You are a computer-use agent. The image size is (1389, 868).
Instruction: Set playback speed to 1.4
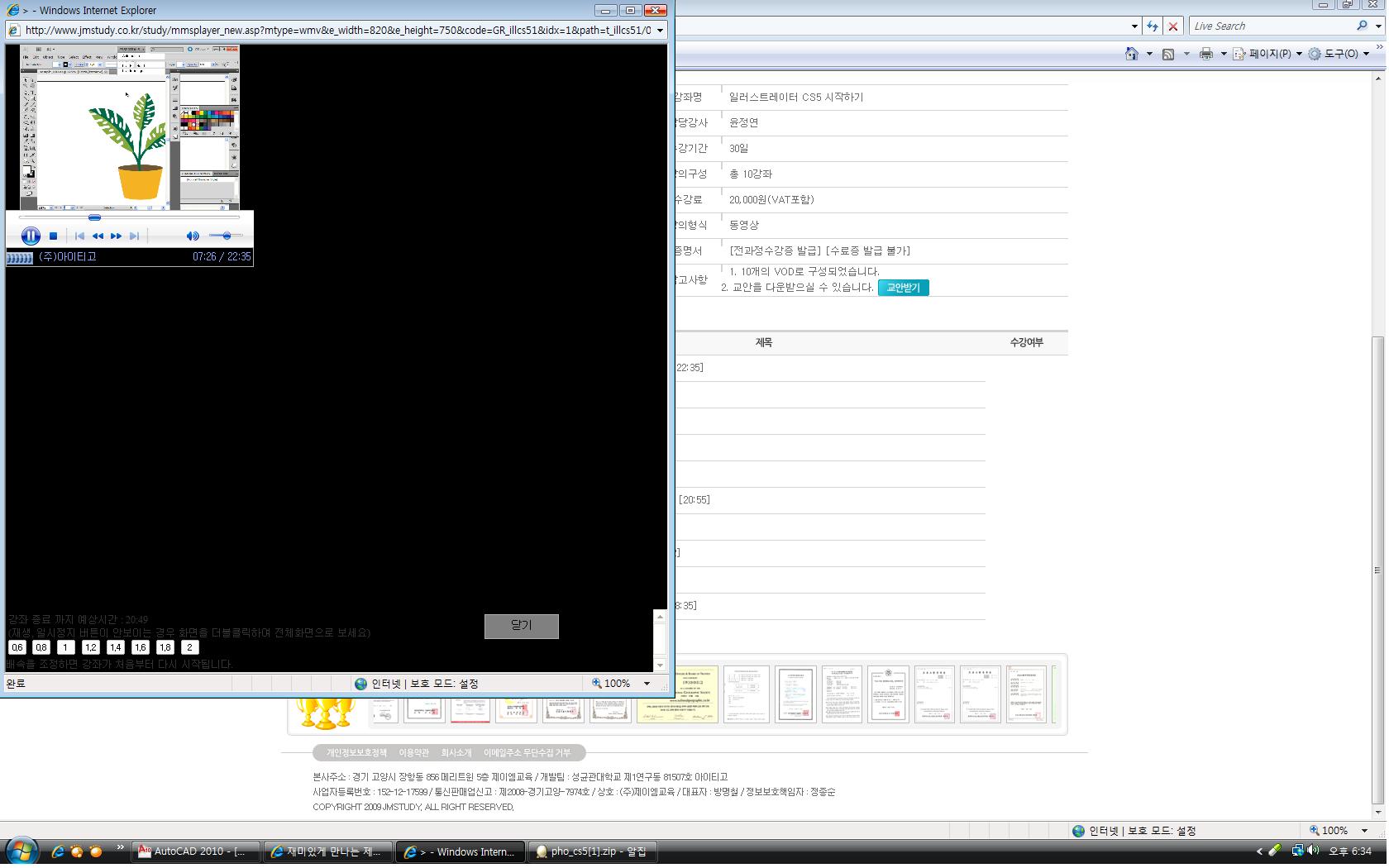[x=116, y=648]
